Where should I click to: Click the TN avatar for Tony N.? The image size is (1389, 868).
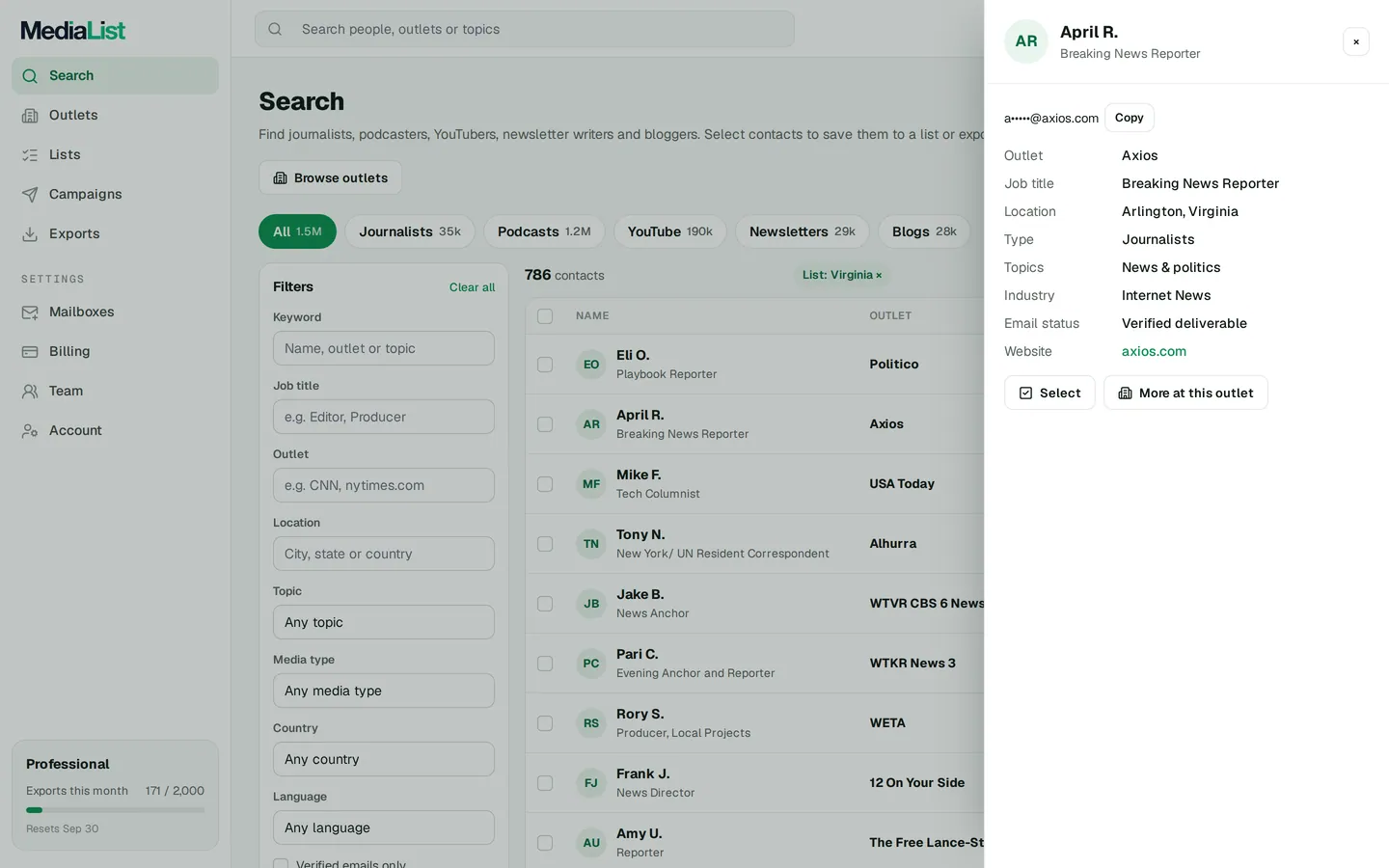(x=591, y=544)
